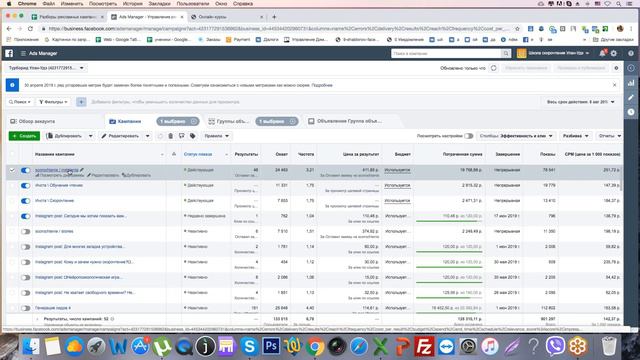
Task: Click the tag label icon in the toolbar
Action: 192,136
